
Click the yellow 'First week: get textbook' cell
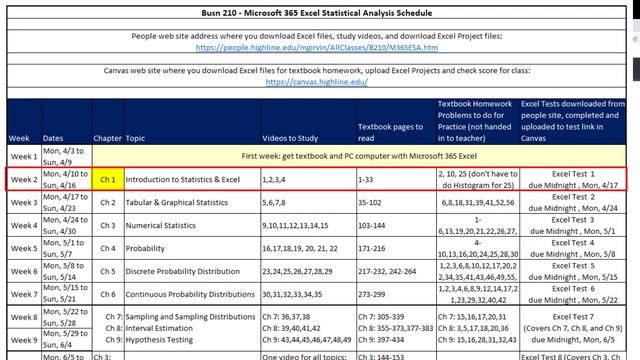[x=359, y=156]
